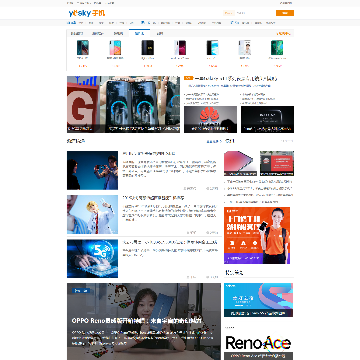Viewport: 360px width, 360px height.
Task: Open the phones speed test feature image
Action: [x=140, y=104]
